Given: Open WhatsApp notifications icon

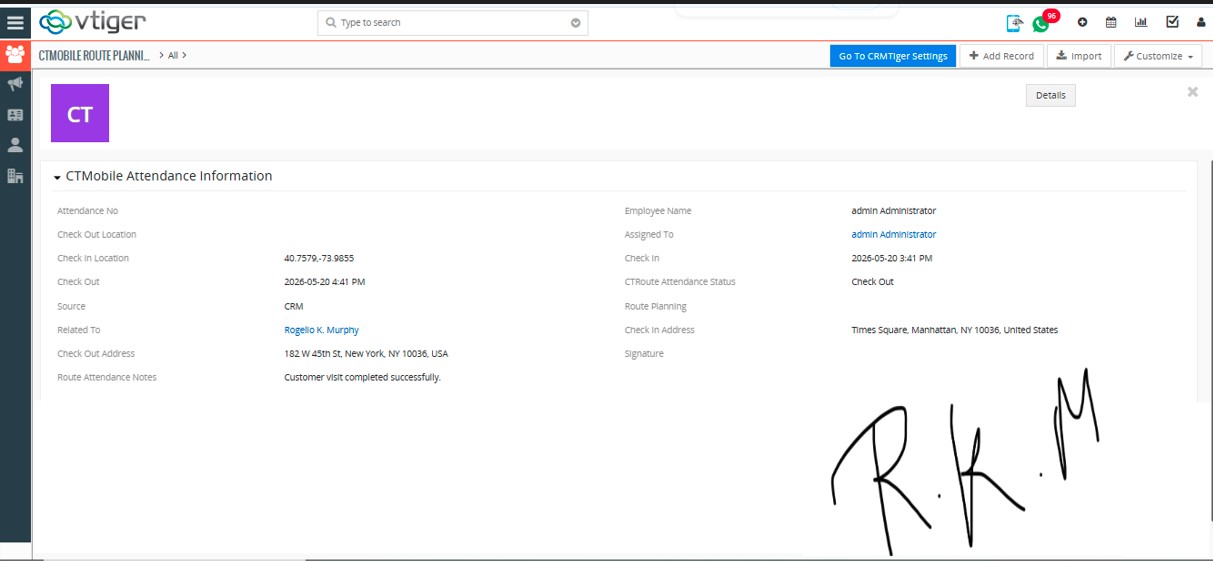Looking at the screenshot, I should (1042, 24).
